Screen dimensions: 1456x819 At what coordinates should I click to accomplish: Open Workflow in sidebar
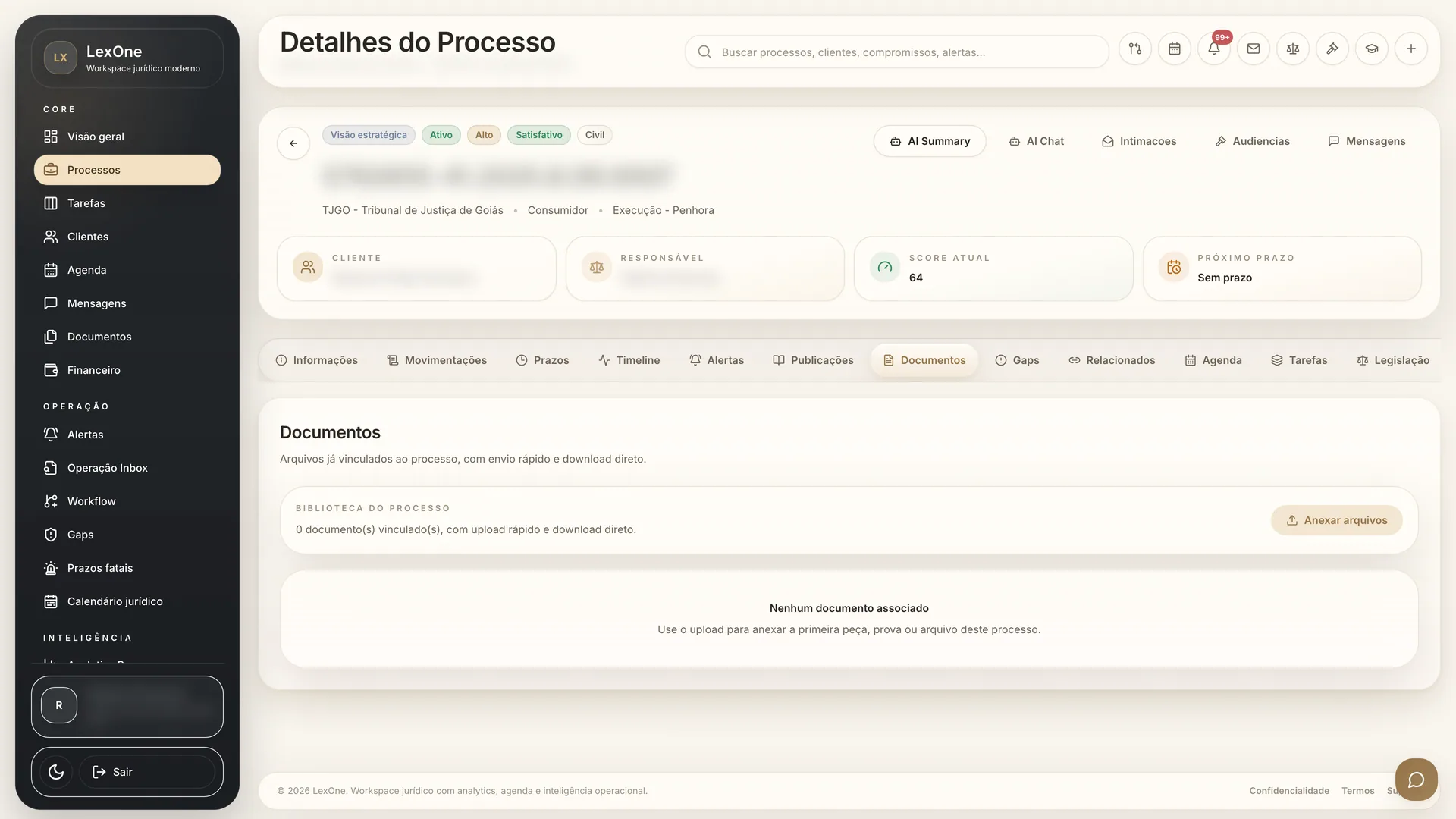[x=127, y=501]
